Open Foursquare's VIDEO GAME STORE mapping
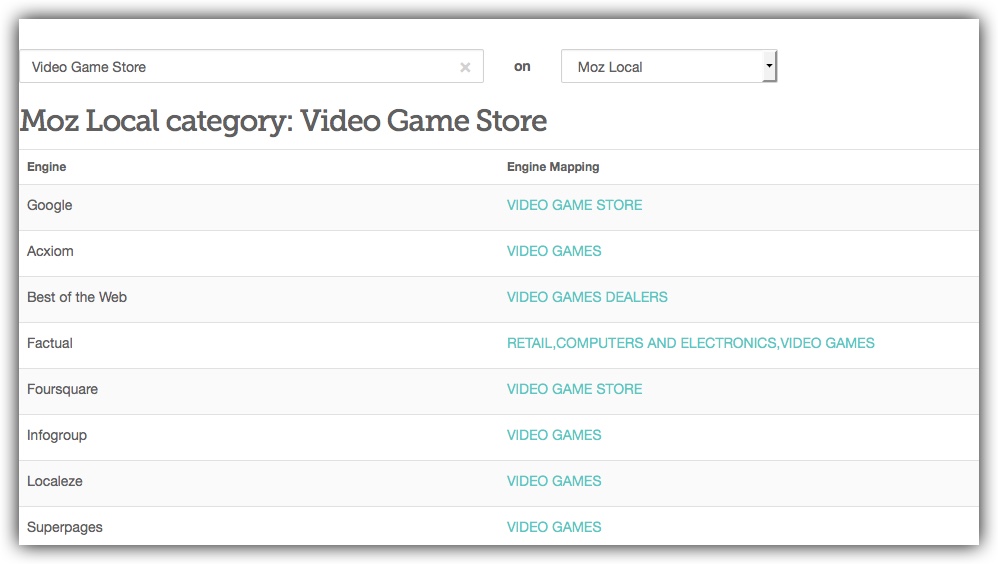Viewport: 998px width, 564px height. click(574, 389)
